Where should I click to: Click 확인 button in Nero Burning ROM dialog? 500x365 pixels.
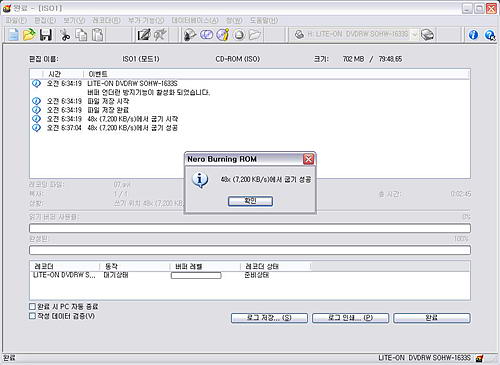[250, 201]
